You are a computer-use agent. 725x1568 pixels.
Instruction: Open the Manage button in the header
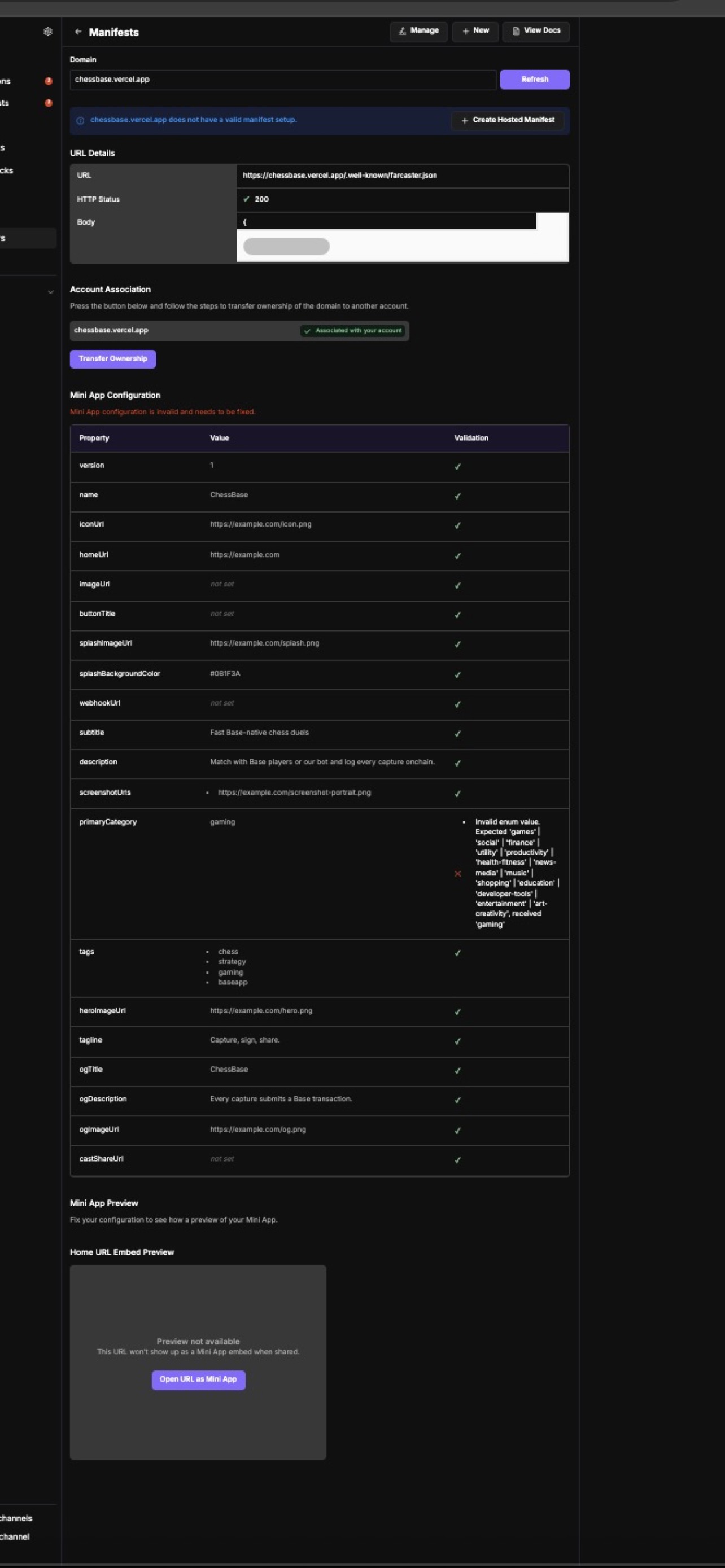418,31
